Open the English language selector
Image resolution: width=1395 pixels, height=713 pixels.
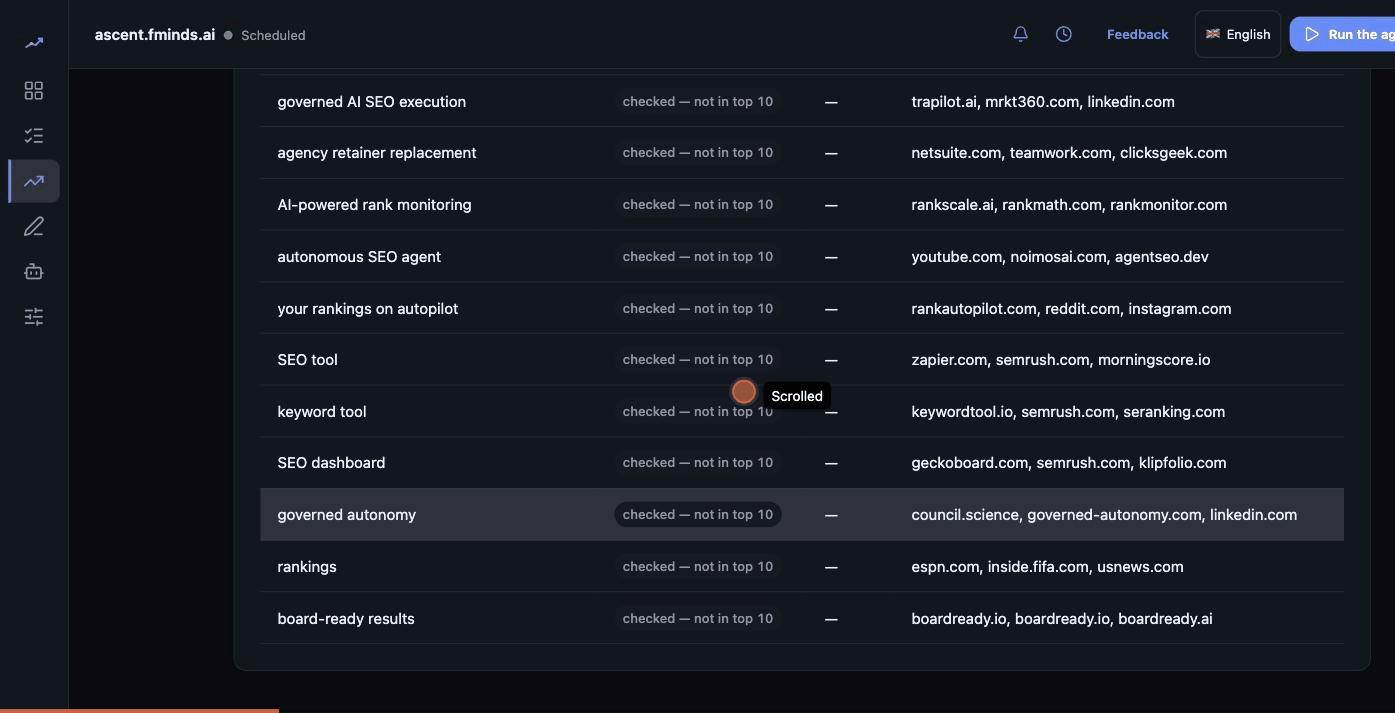pyautogui.click(x=1238, y=34)
